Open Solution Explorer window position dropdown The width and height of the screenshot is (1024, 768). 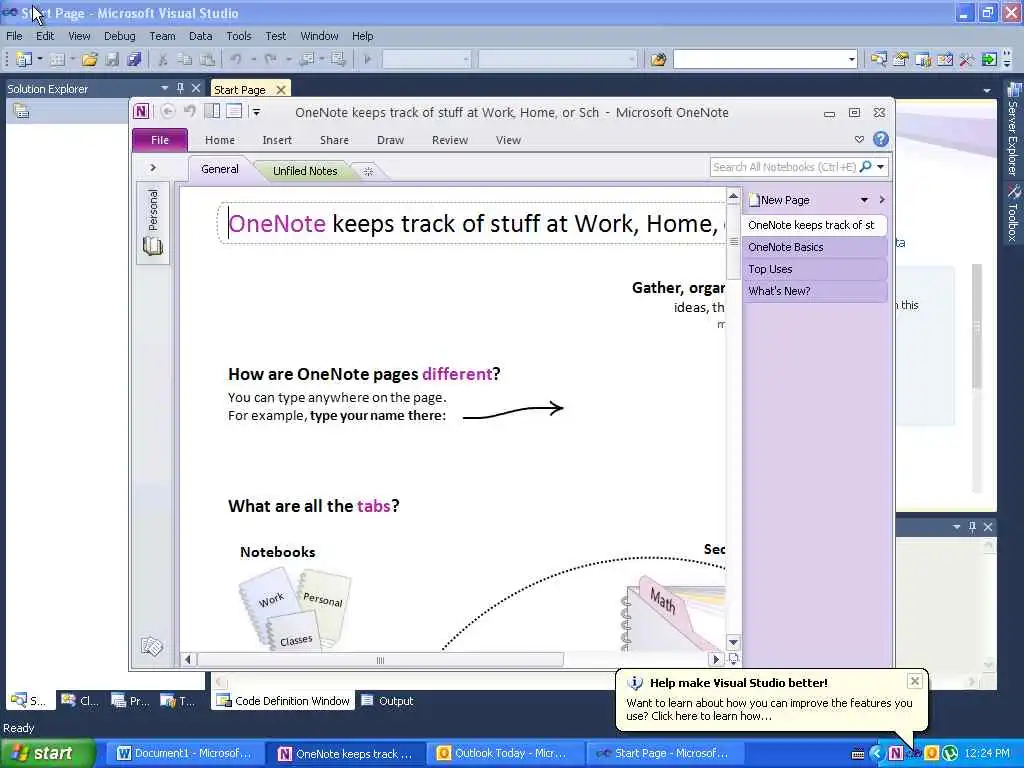(165, 88)
